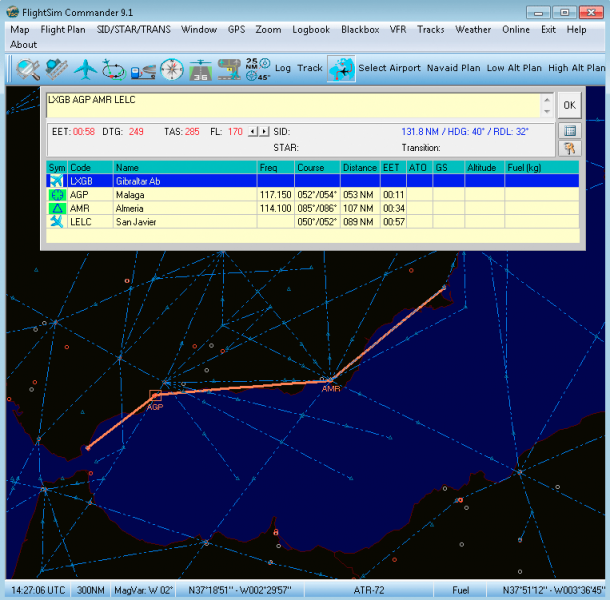Increase flight level with right arrow
610x600 pixels.
coord(264,131)
